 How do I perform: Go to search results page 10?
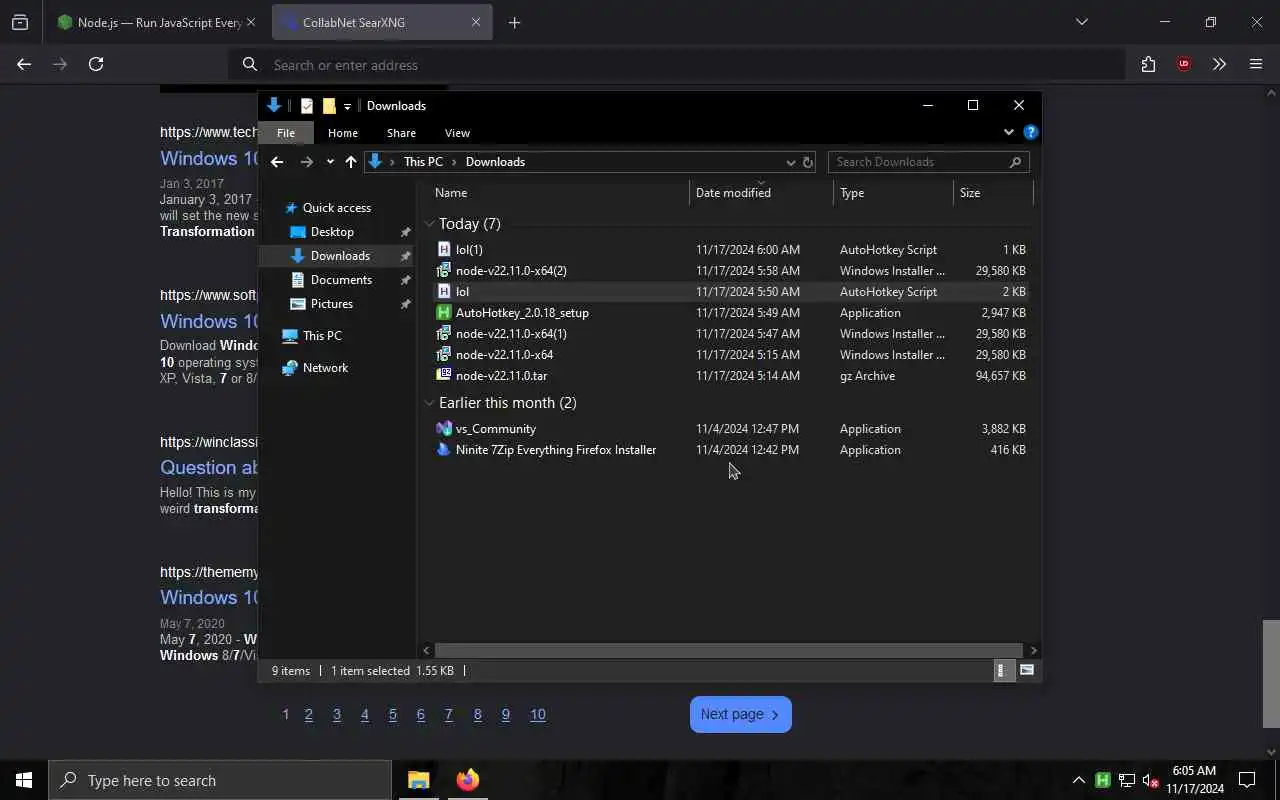[x=537, y=714]
